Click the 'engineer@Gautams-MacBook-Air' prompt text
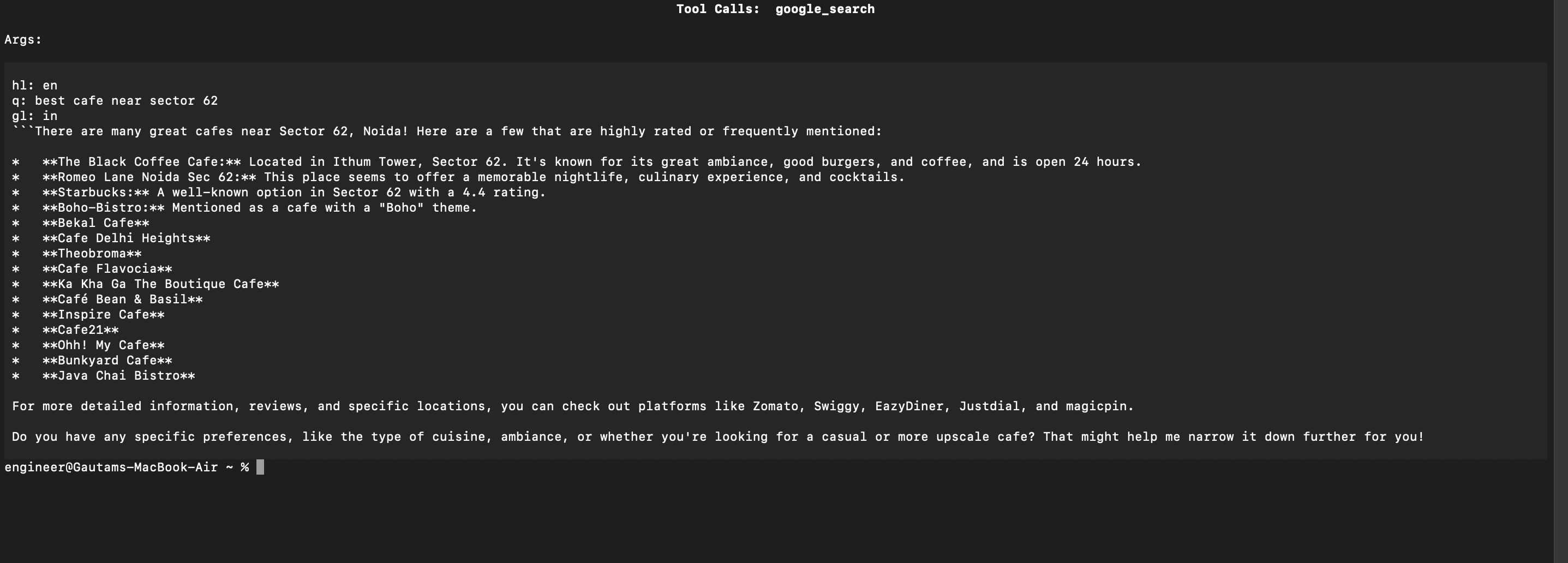1568x563 pixels. click(111, 468)
